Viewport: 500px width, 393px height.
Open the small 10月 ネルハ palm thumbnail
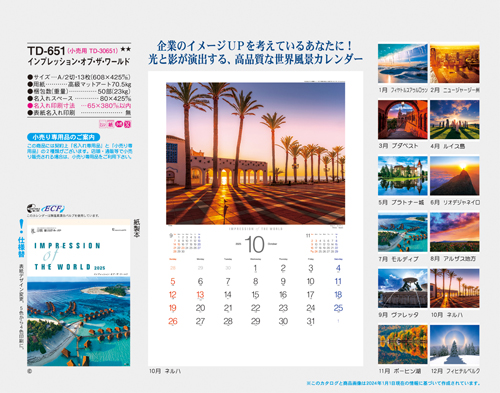pos(455,288)
